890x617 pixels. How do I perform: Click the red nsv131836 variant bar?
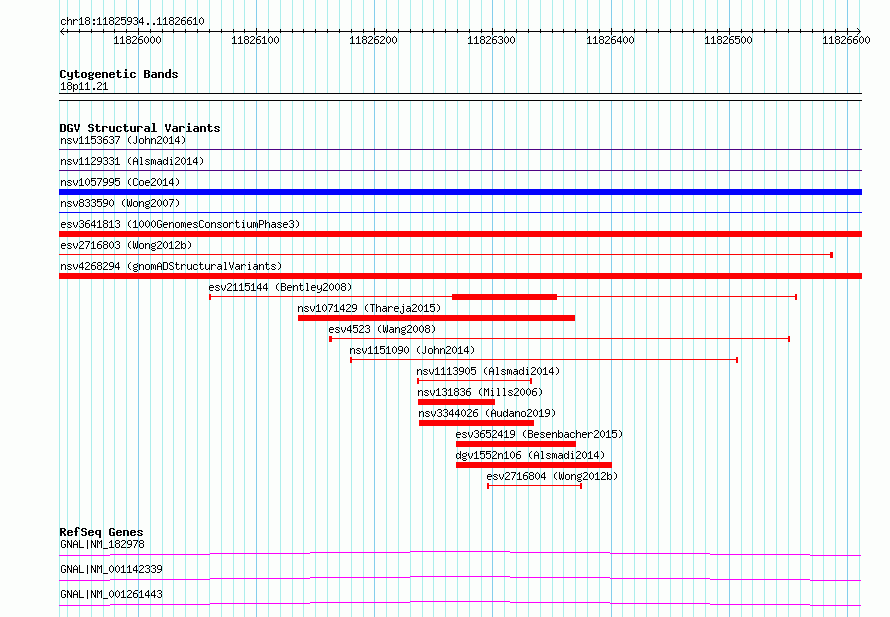(456, 402)
